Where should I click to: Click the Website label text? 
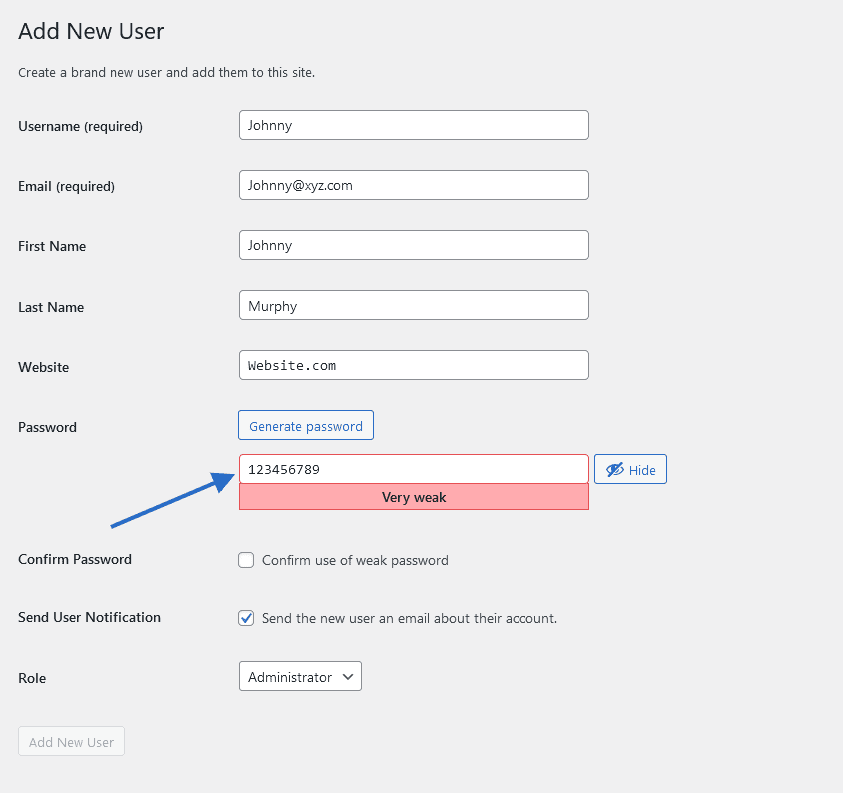44,367
